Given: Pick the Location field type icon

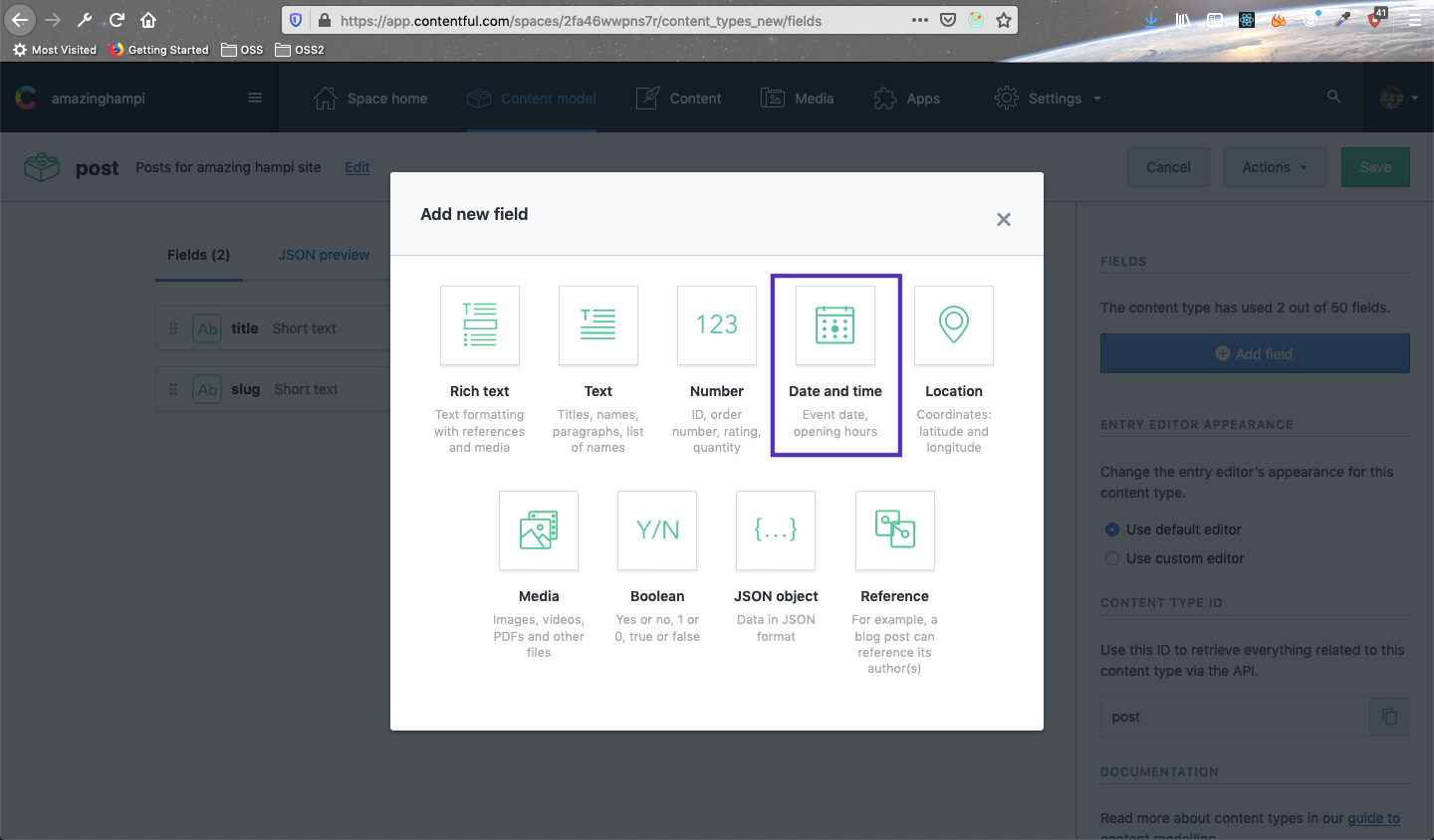Looking at the screenshot, I should [x=954, y=325].
